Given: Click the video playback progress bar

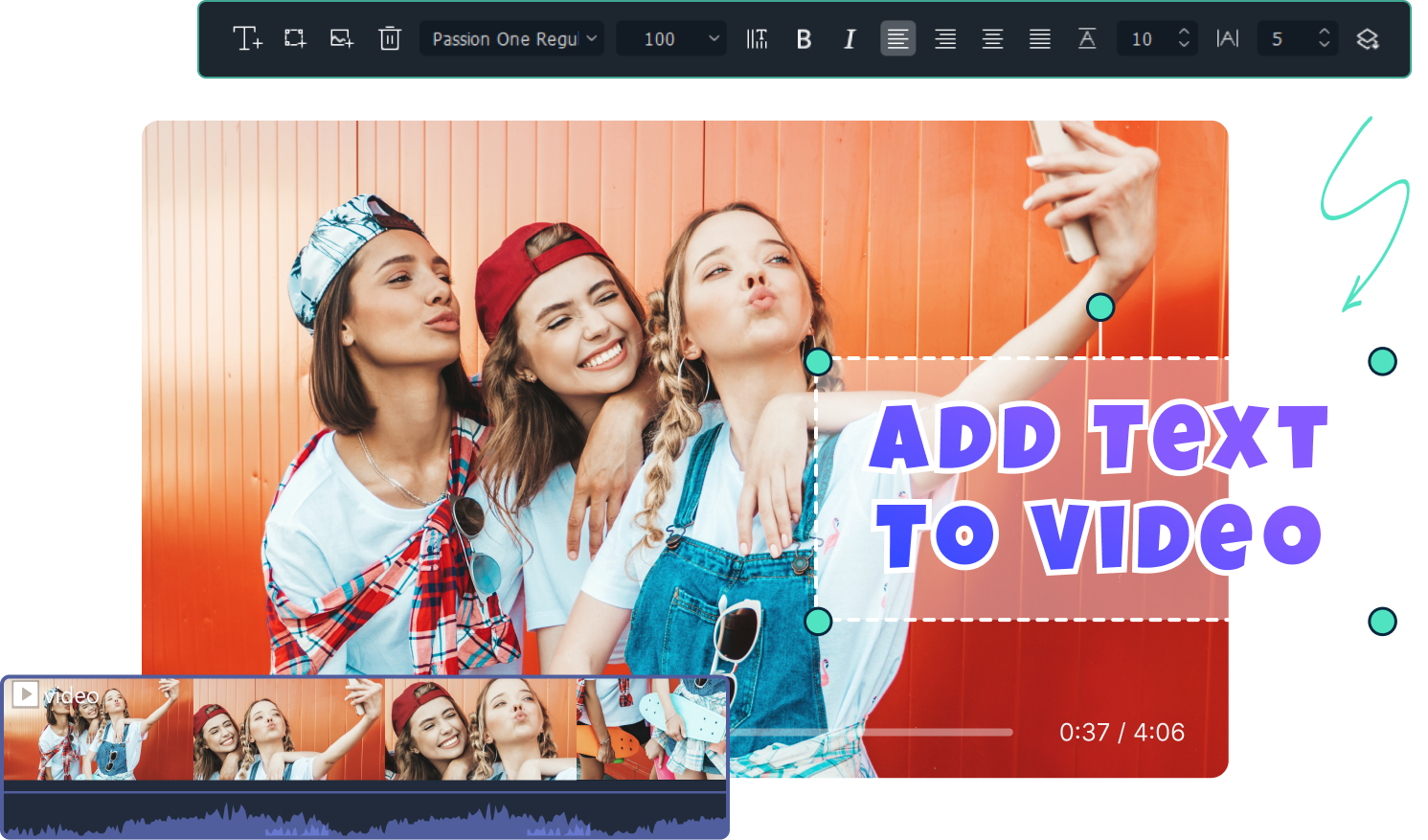Looking at the screenshot, I should click(870, 732).
